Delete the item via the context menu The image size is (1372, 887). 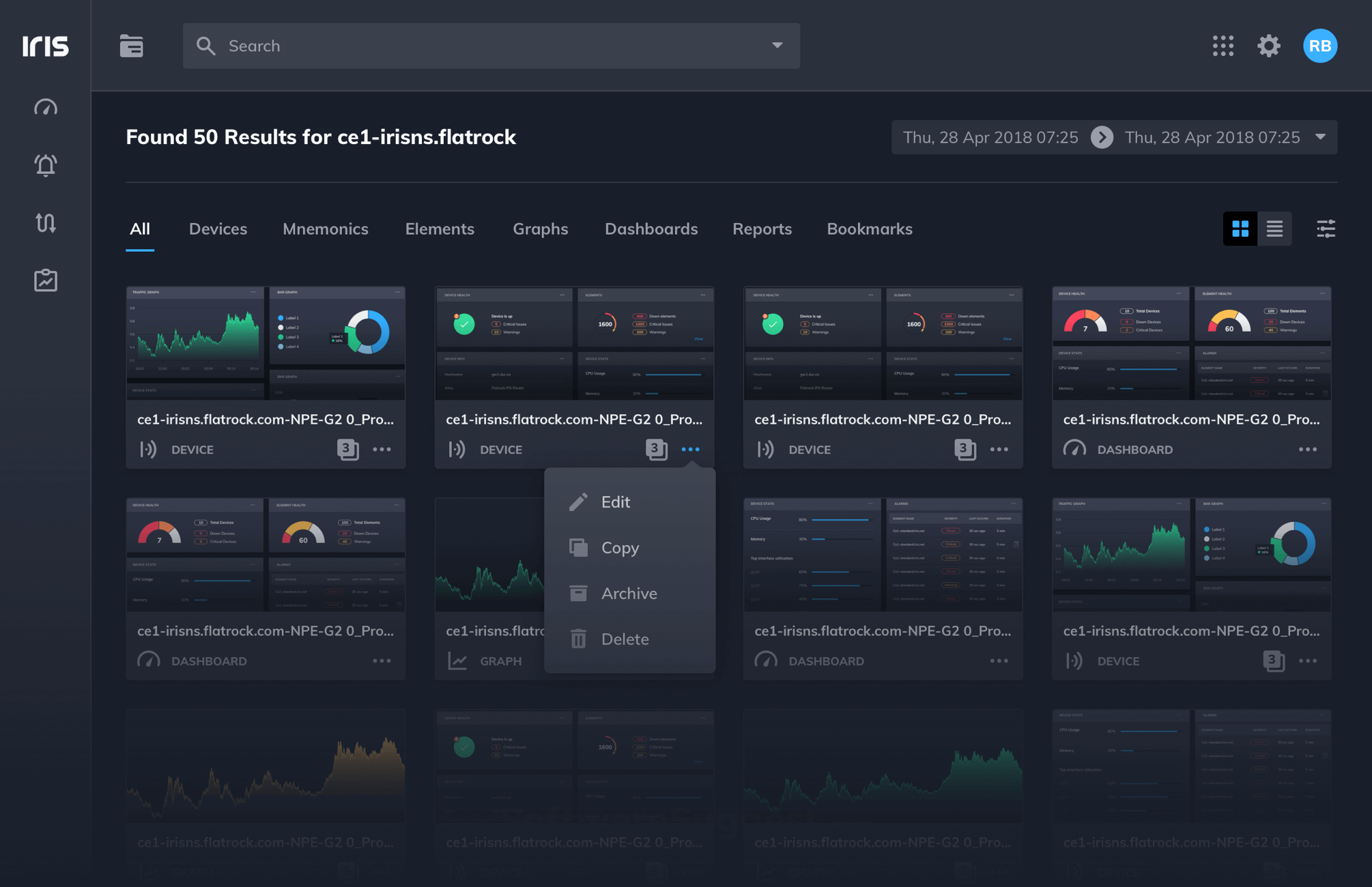[x=625, y=639]
